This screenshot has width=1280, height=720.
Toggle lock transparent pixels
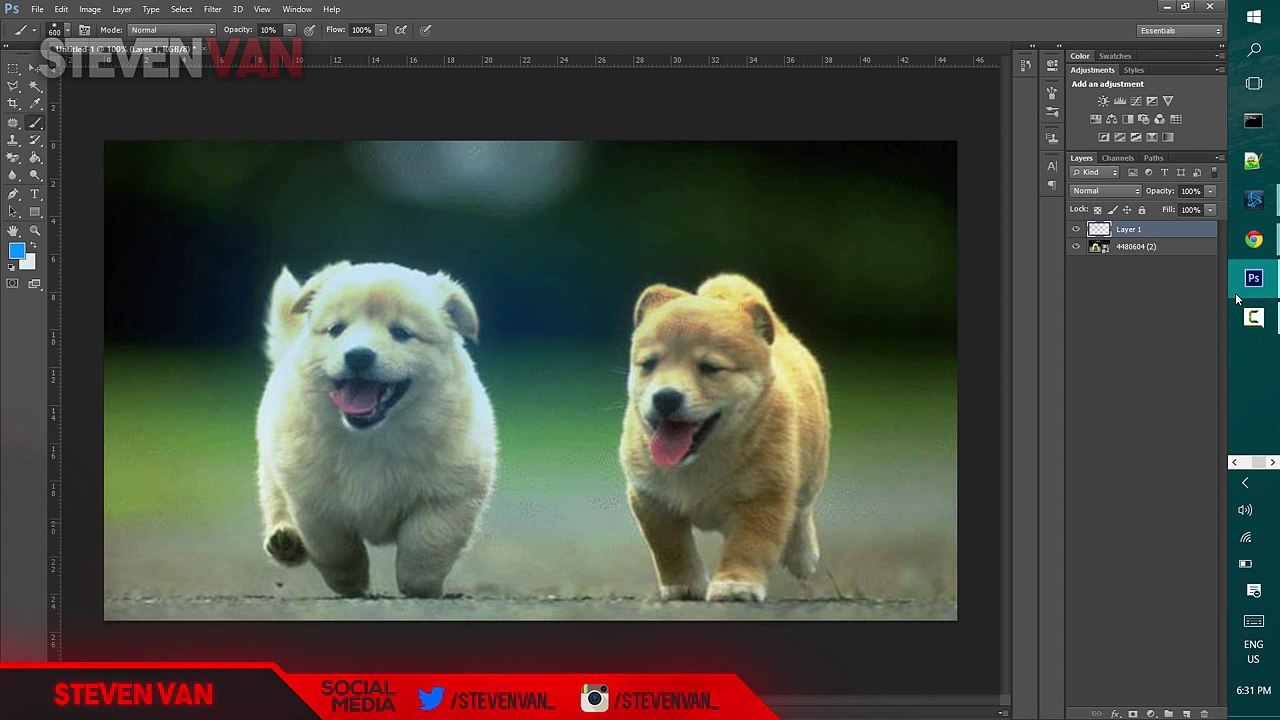[x=1097, y=210]
